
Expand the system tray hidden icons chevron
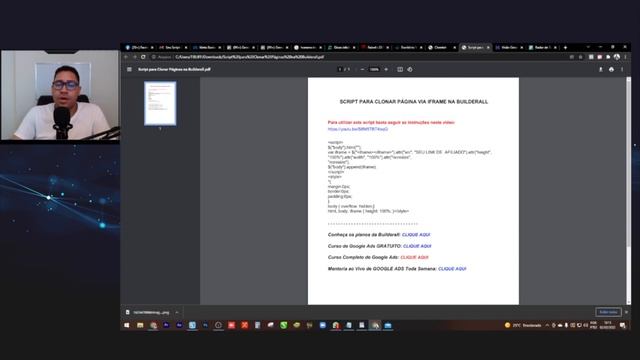coord(547,325)
